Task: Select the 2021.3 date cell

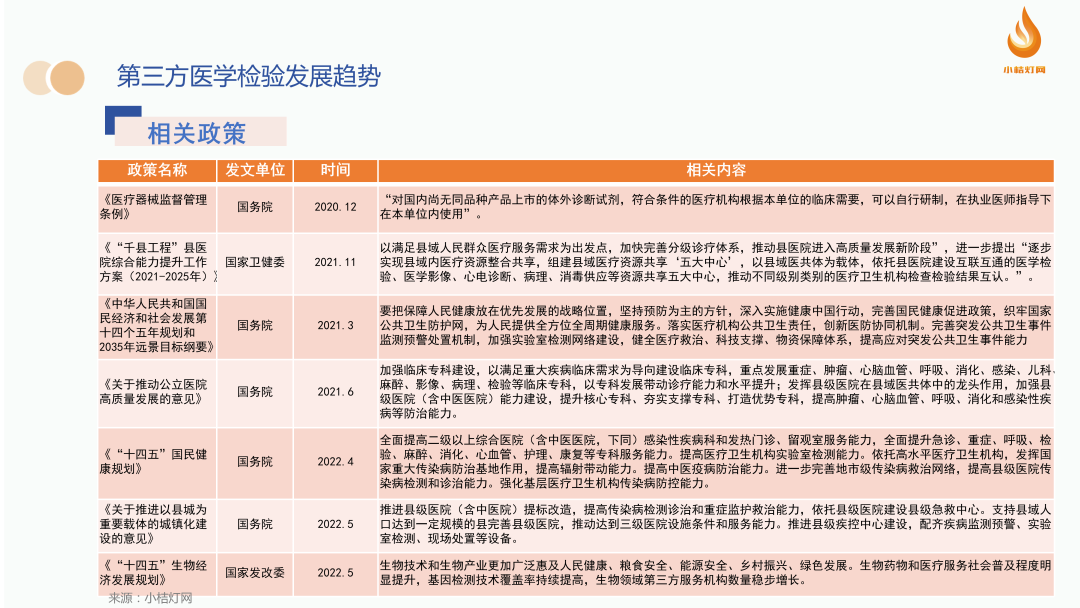Action: click(x=335, y=325)
